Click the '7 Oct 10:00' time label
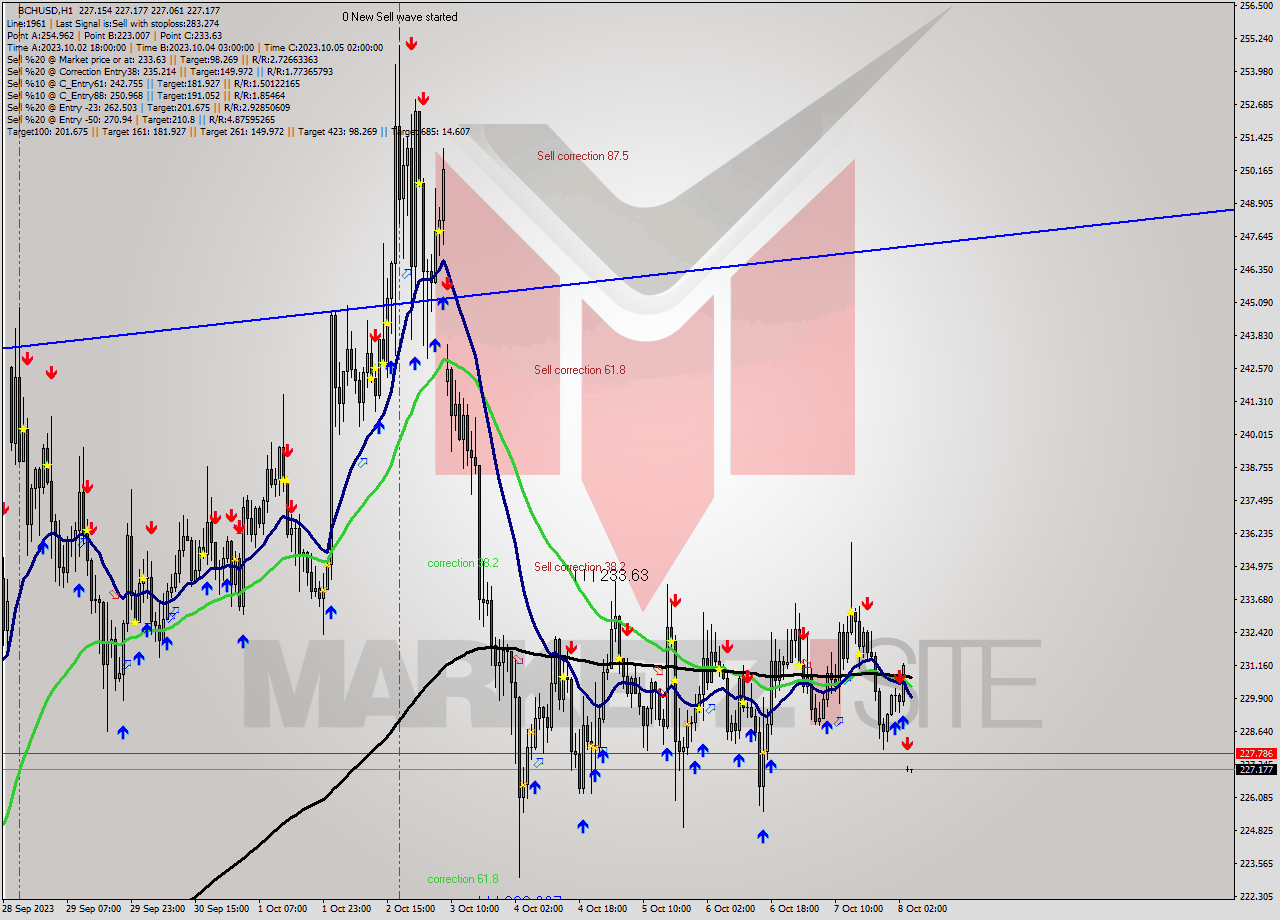 point(859,909)
